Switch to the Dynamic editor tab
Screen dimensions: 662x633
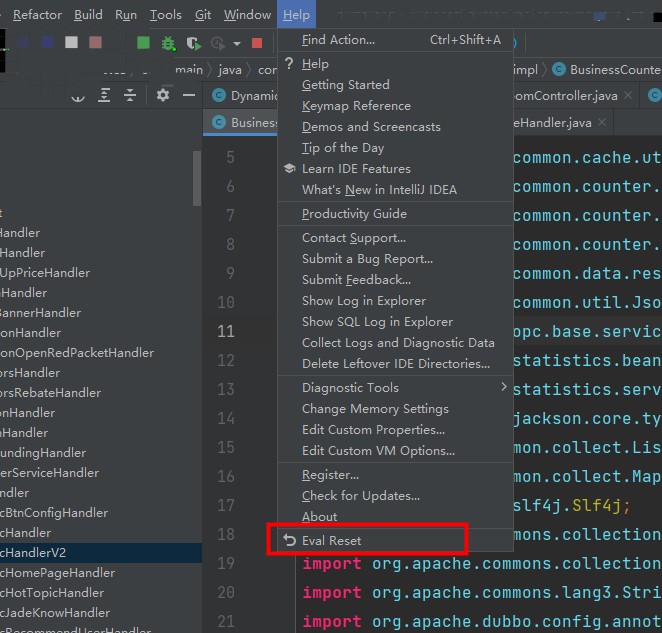pyautogui.click(x=241, y=96)
